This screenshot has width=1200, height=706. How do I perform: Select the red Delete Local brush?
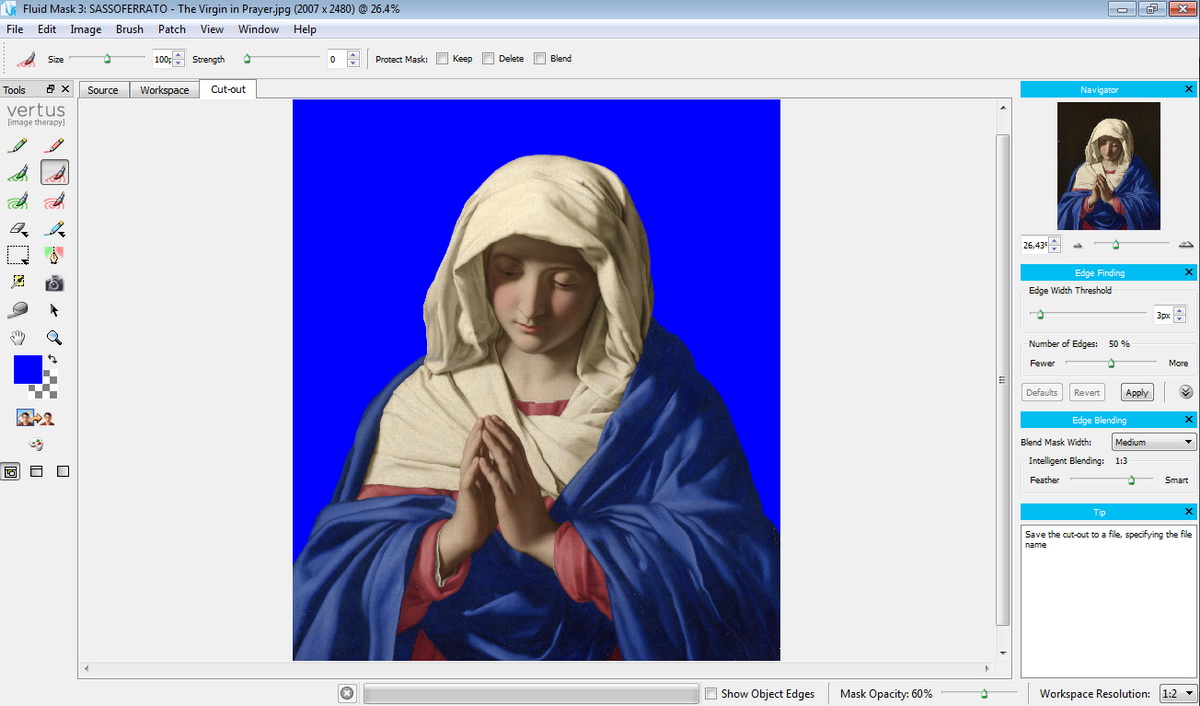click(55, 173)
